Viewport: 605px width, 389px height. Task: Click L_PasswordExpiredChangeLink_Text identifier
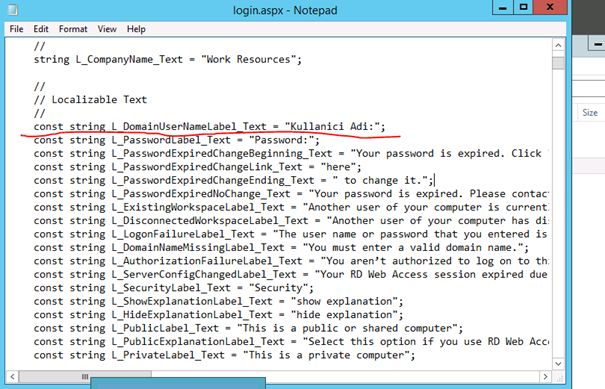coord(207,167)
